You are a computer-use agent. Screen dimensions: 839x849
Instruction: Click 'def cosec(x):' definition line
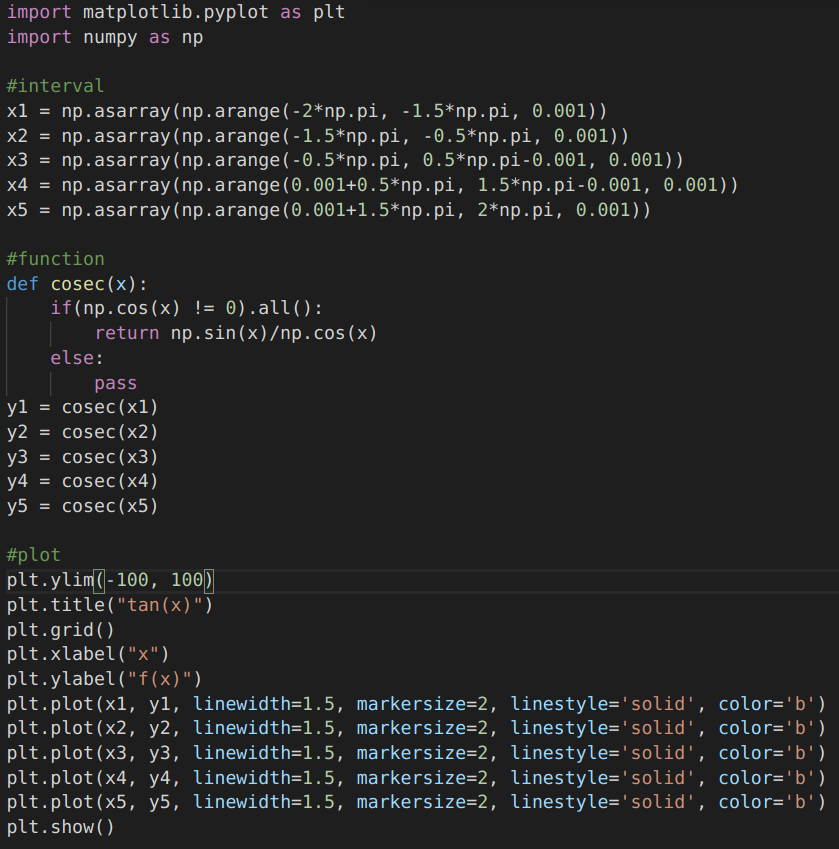(77, 284)
